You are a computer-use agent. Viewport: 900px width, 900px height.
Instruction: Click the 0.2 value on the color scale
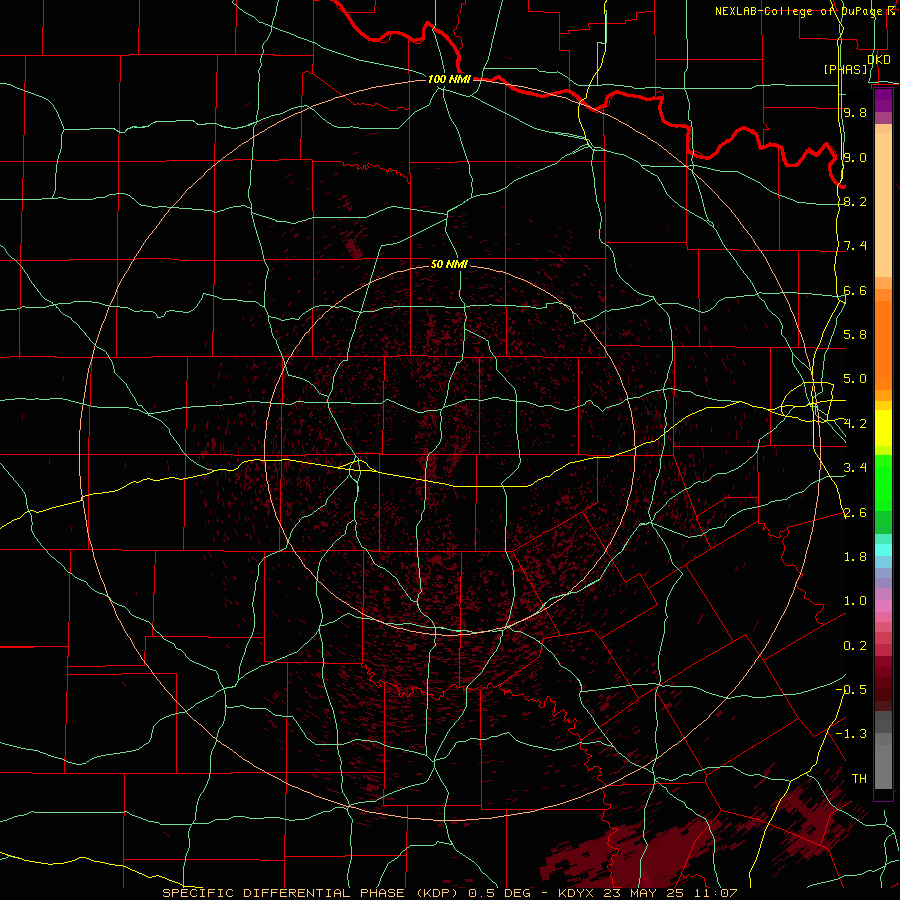point(855,646)
